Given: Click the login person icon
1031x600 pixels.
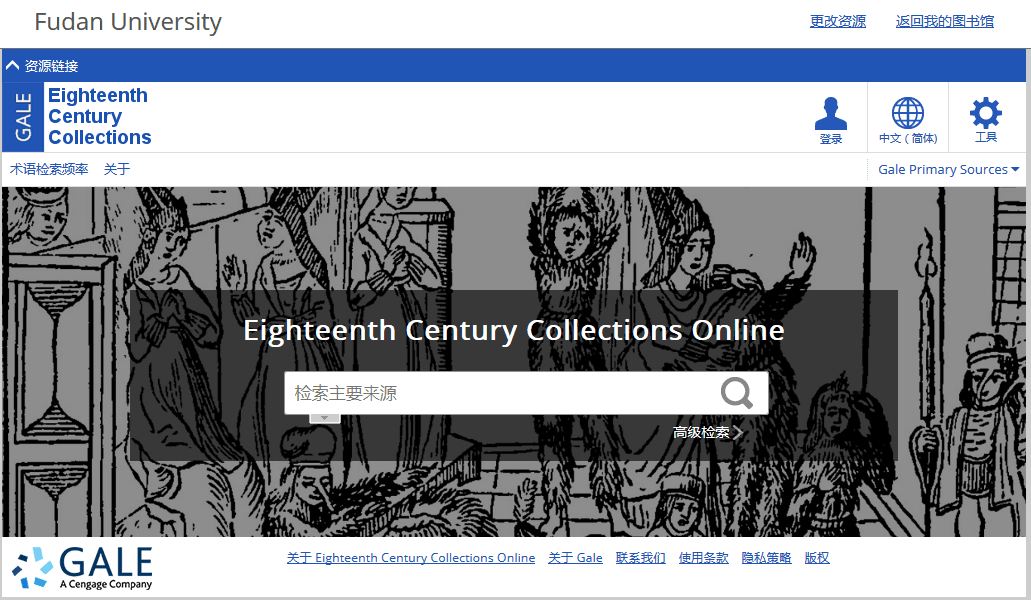Looking at the screenshot, I should (830, 114).
